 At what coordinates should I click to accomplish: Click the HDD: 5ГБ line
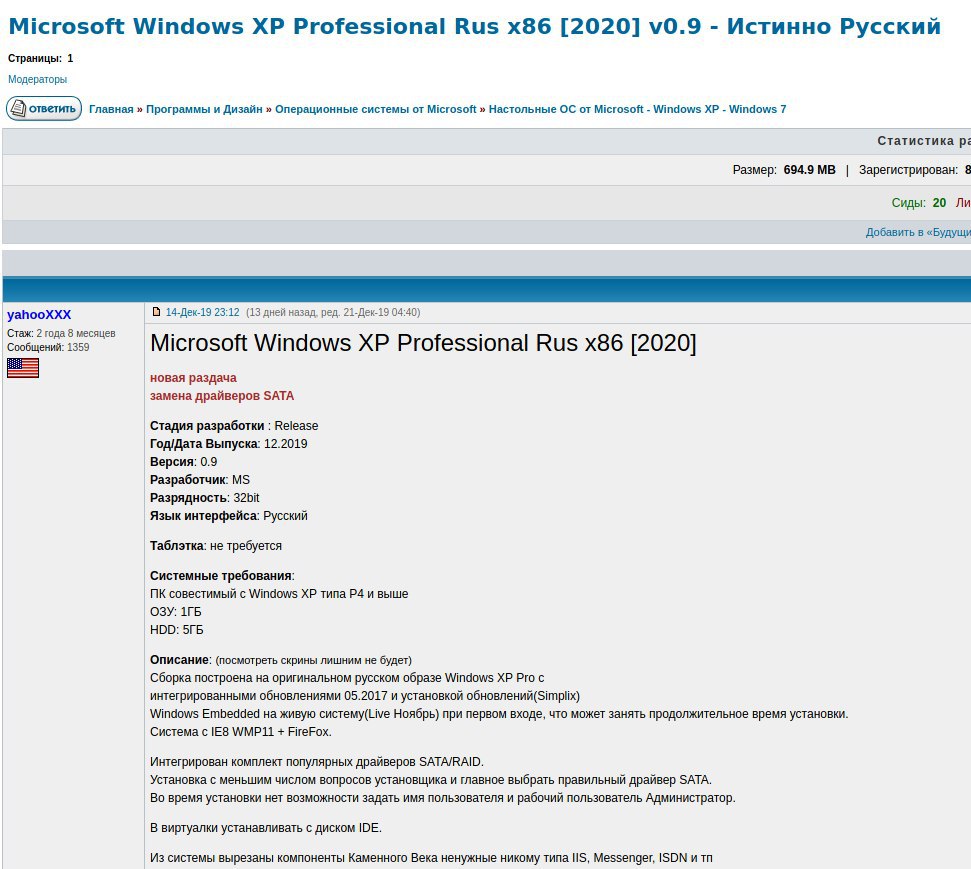(x=176, y=629)
